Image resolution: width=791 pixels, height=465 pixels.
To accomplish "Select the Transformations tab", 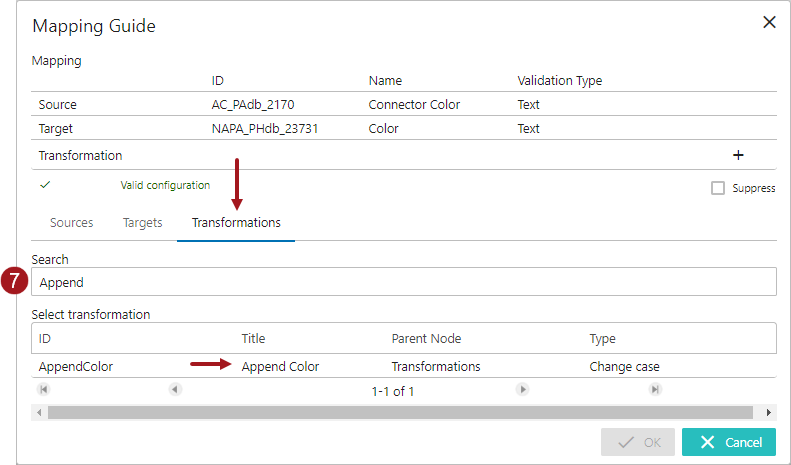I will pos(236,223).
